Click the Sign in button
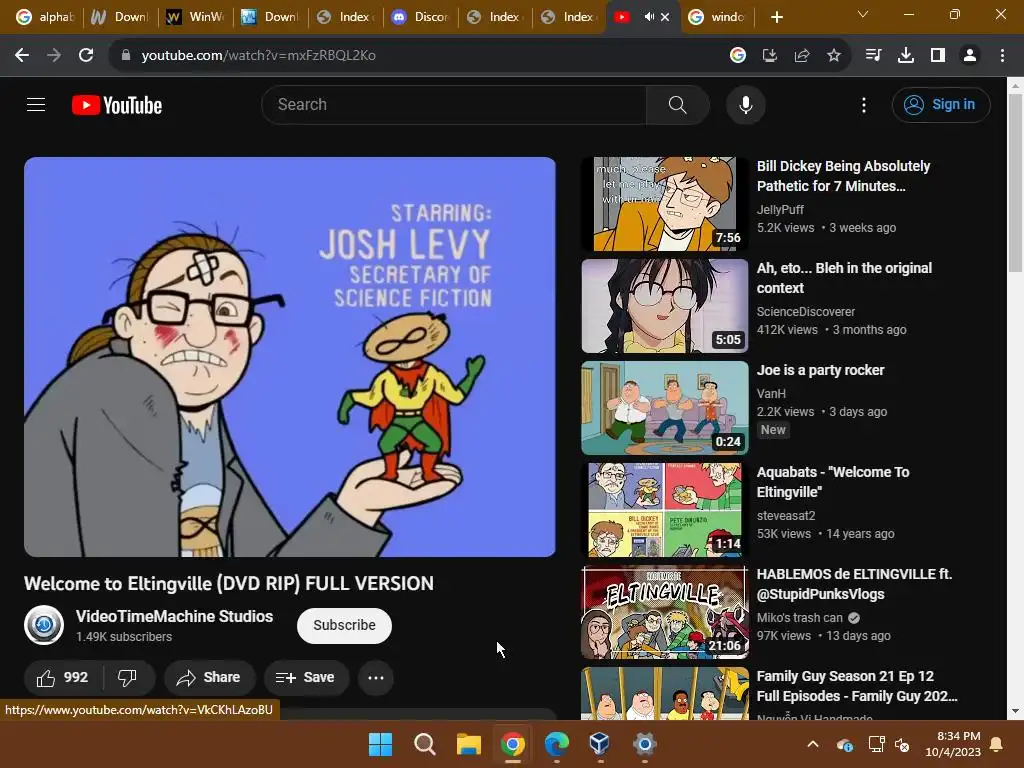Image resolution: width=1024 pixels, height=768 pixels. 941,104
